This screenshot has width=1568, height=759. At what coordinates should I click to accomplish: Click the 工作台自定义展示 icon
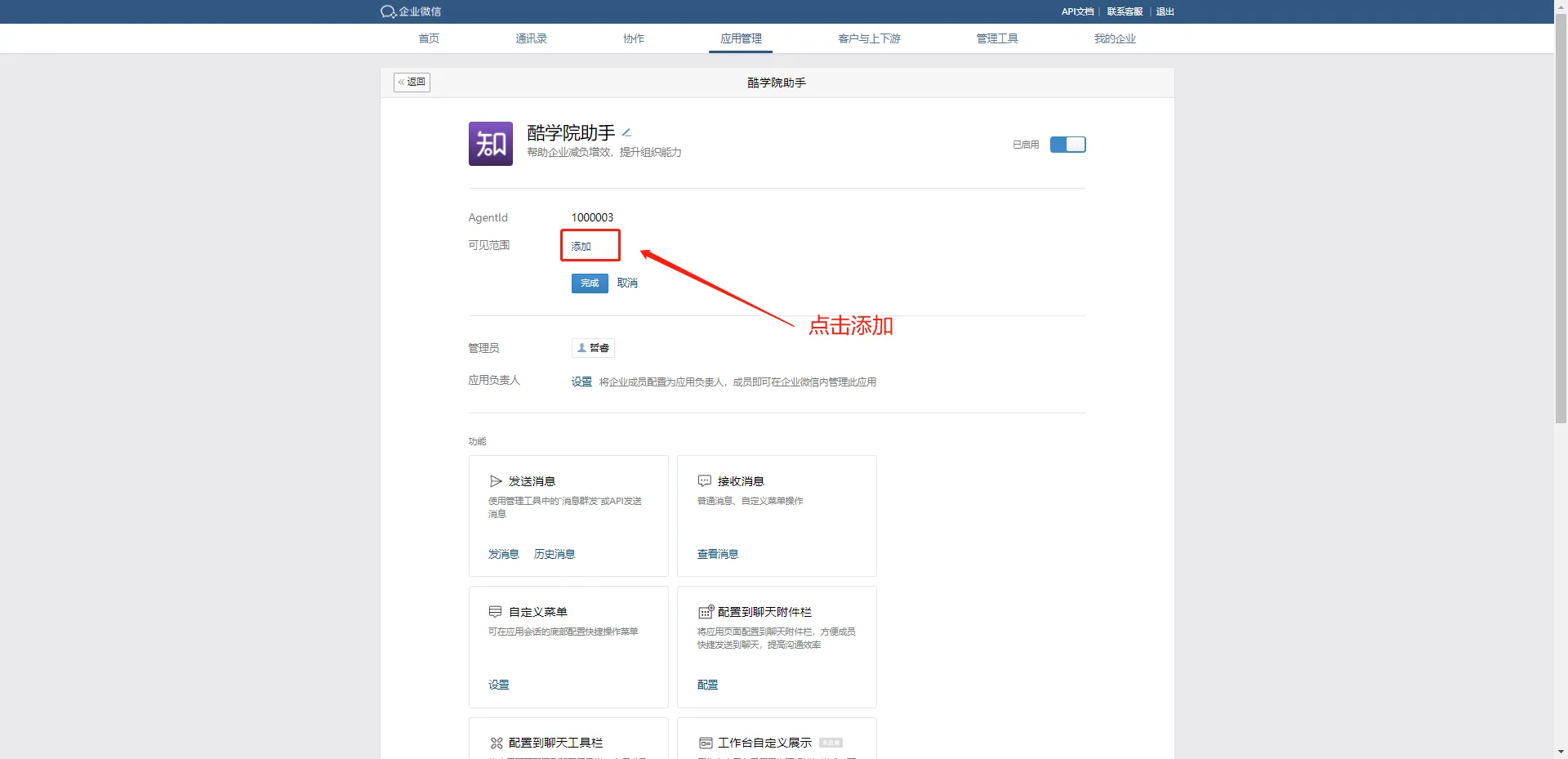click(706, 743)
